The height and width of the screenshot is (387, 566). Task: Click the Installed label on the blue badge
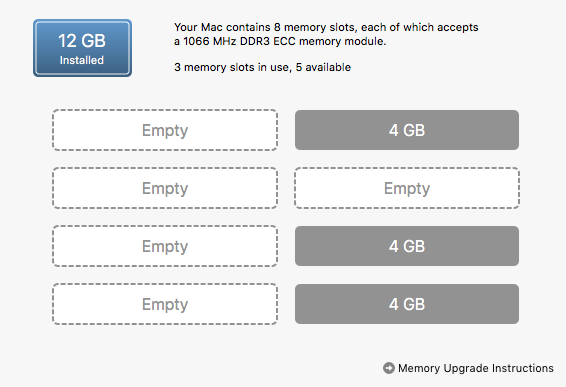(82, 60)
